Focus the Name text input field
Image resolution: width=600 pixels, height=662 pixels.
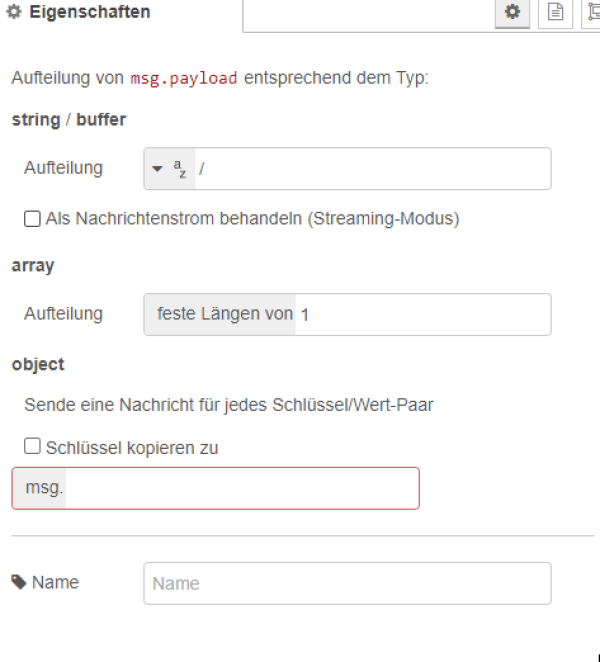347,583
